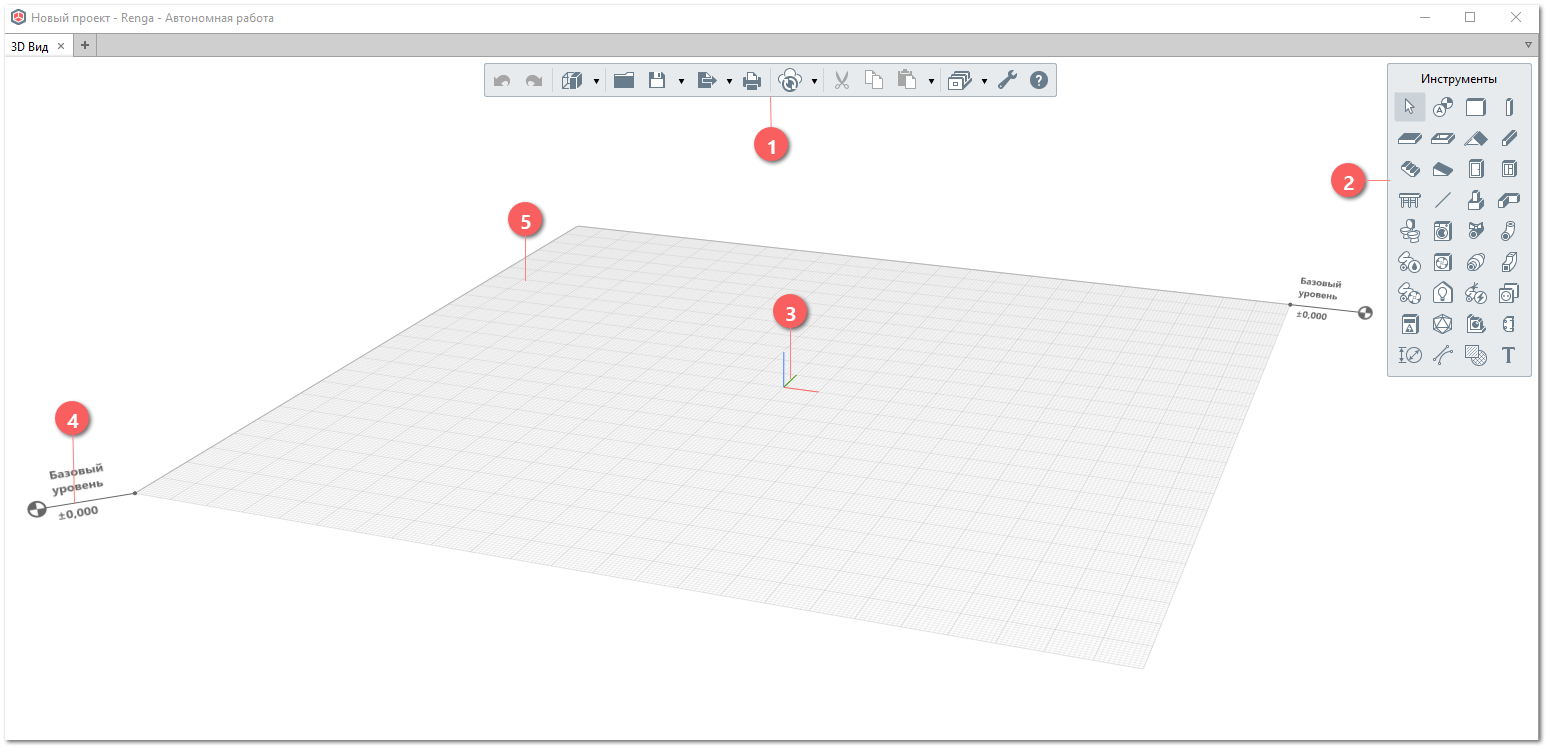Pick the Plate tool in Инструменты

(1509, 324)
